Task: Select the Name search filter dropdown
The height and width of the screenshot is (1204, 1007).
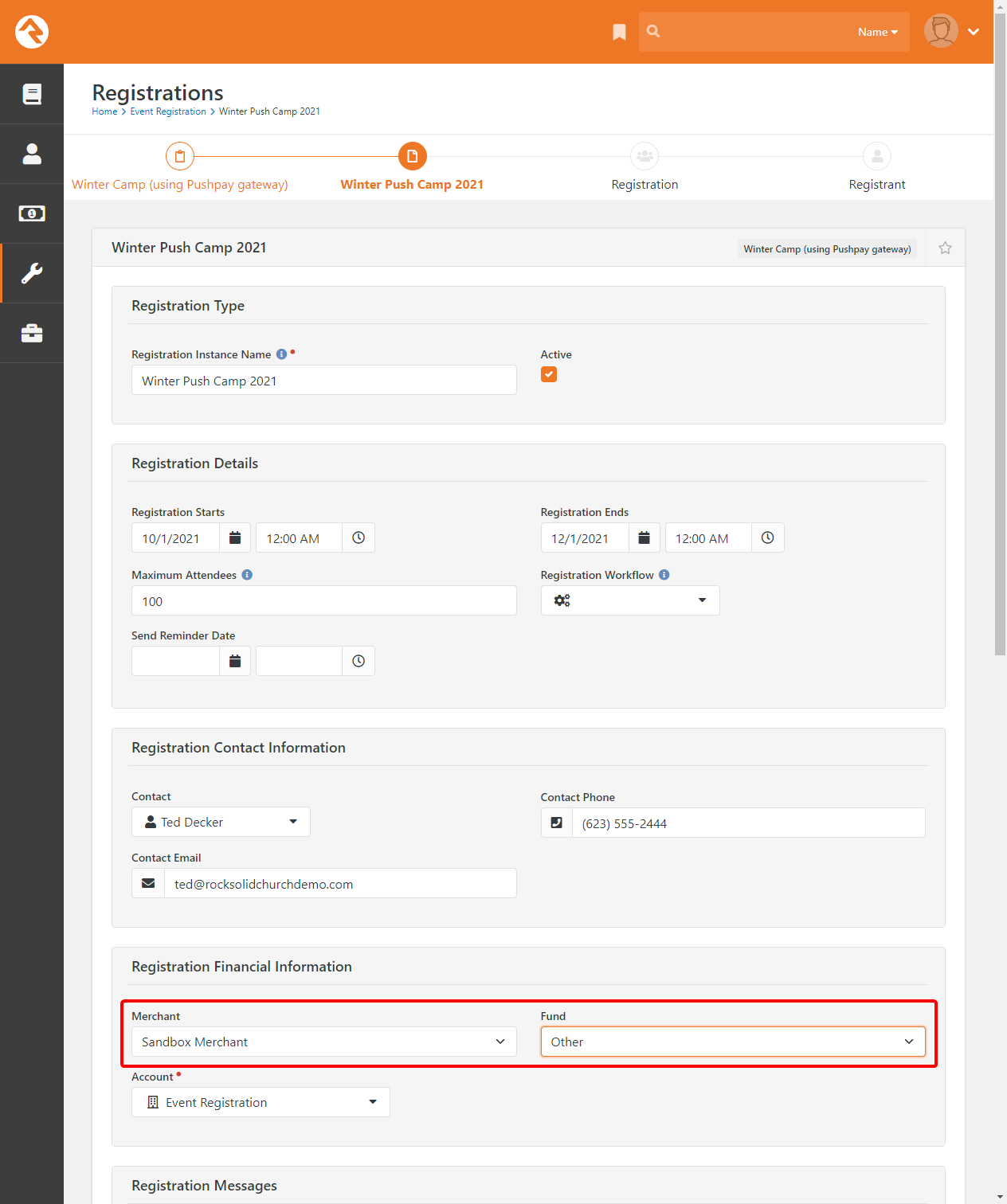Action: click(878, 32)
